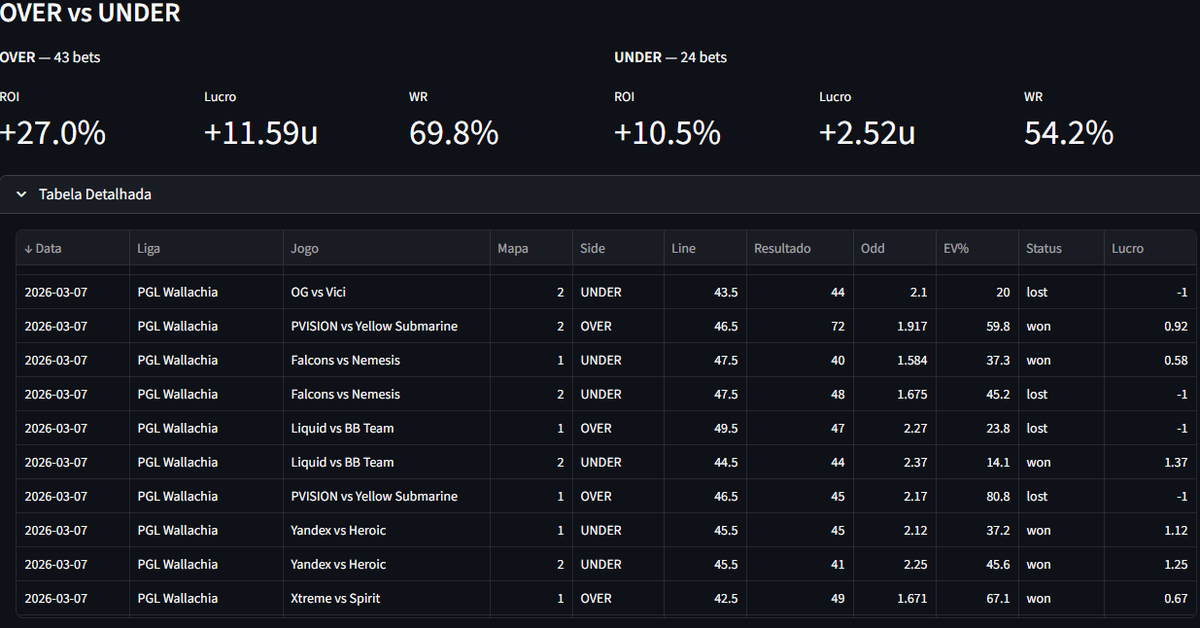Click the win rate value 69.8%

[x=454, y=133]
